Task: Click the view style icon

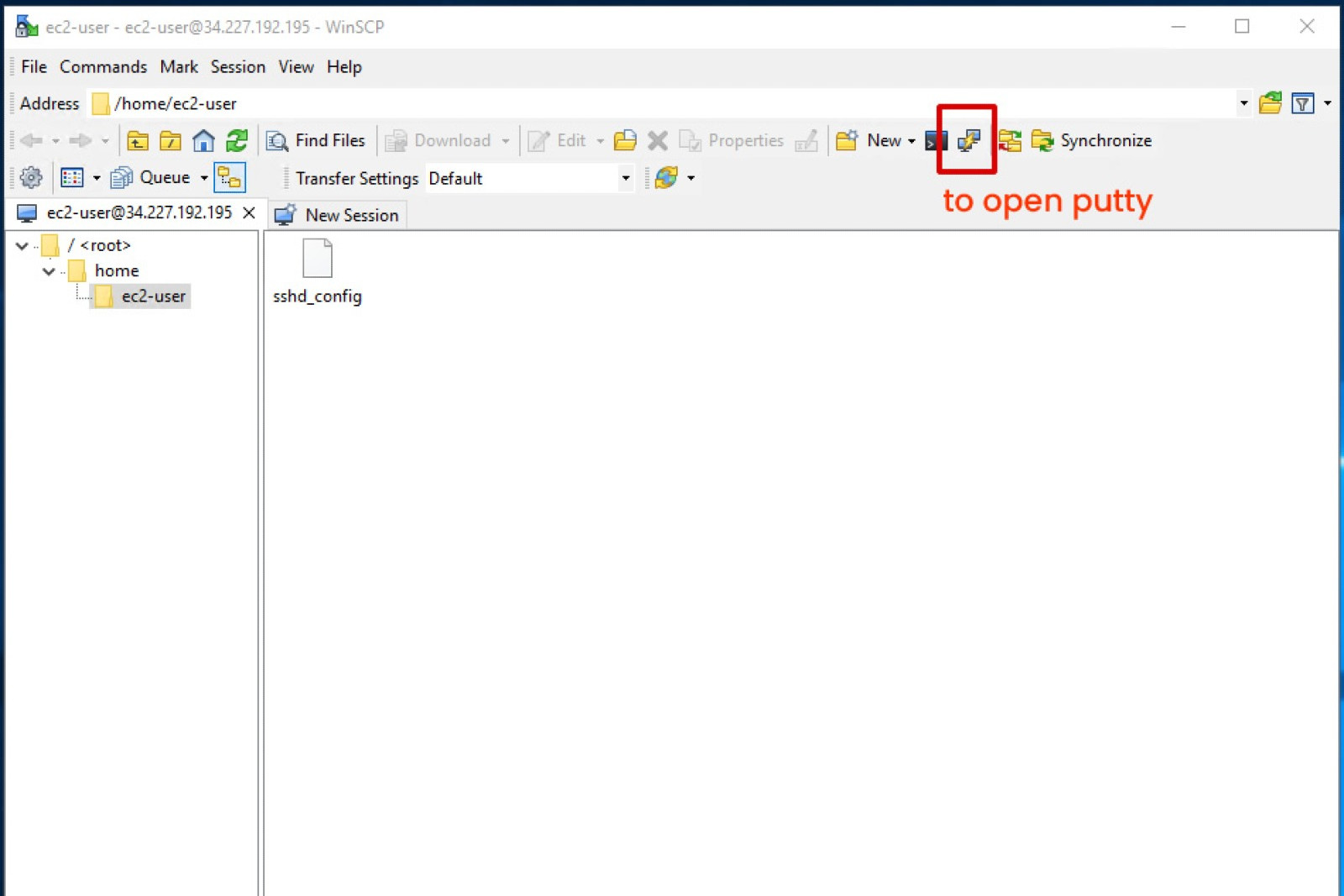Action: 72,178
